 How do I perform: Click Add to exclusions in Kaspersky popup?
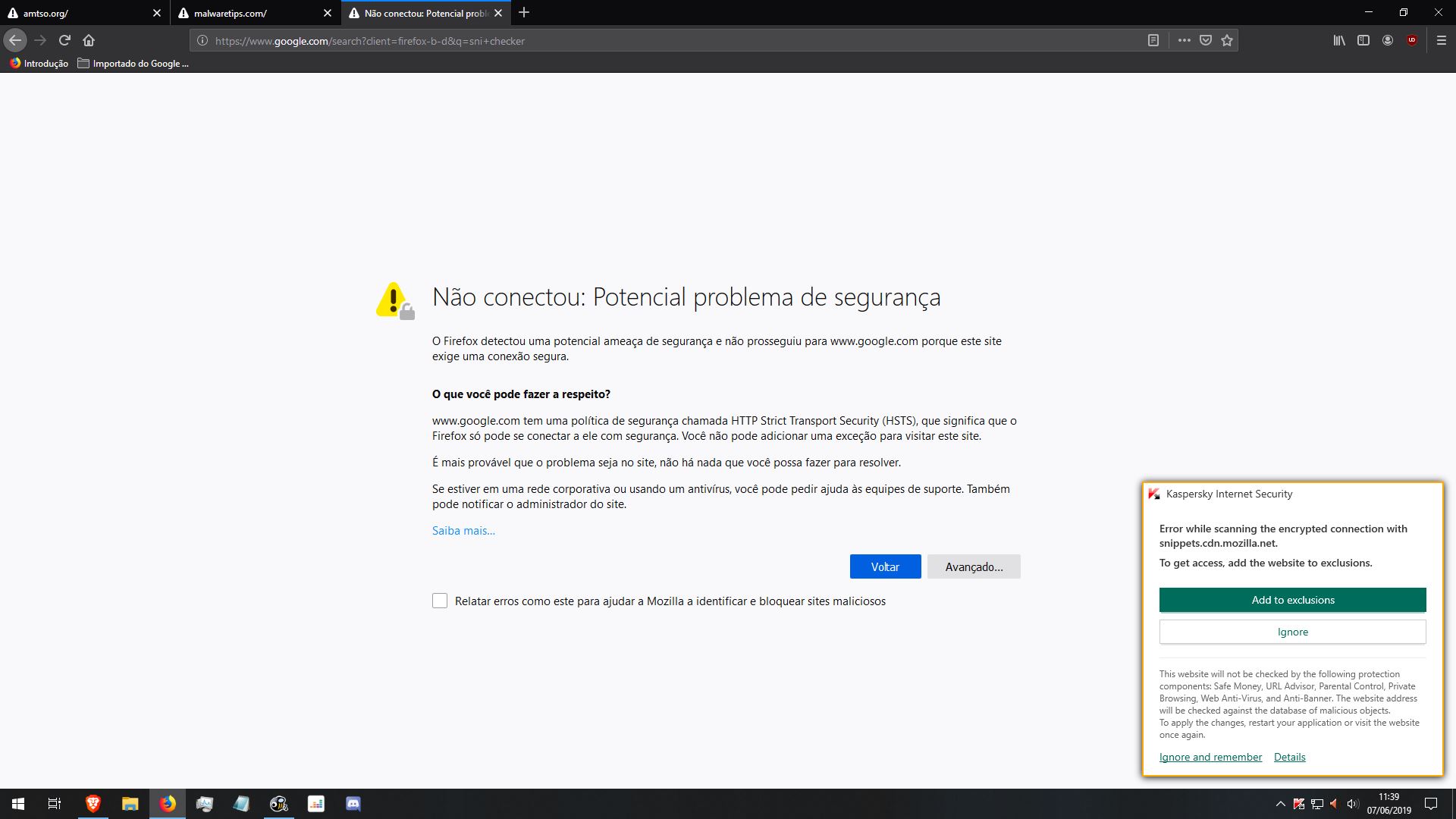pyautogui.click(x=1292, y=600)
